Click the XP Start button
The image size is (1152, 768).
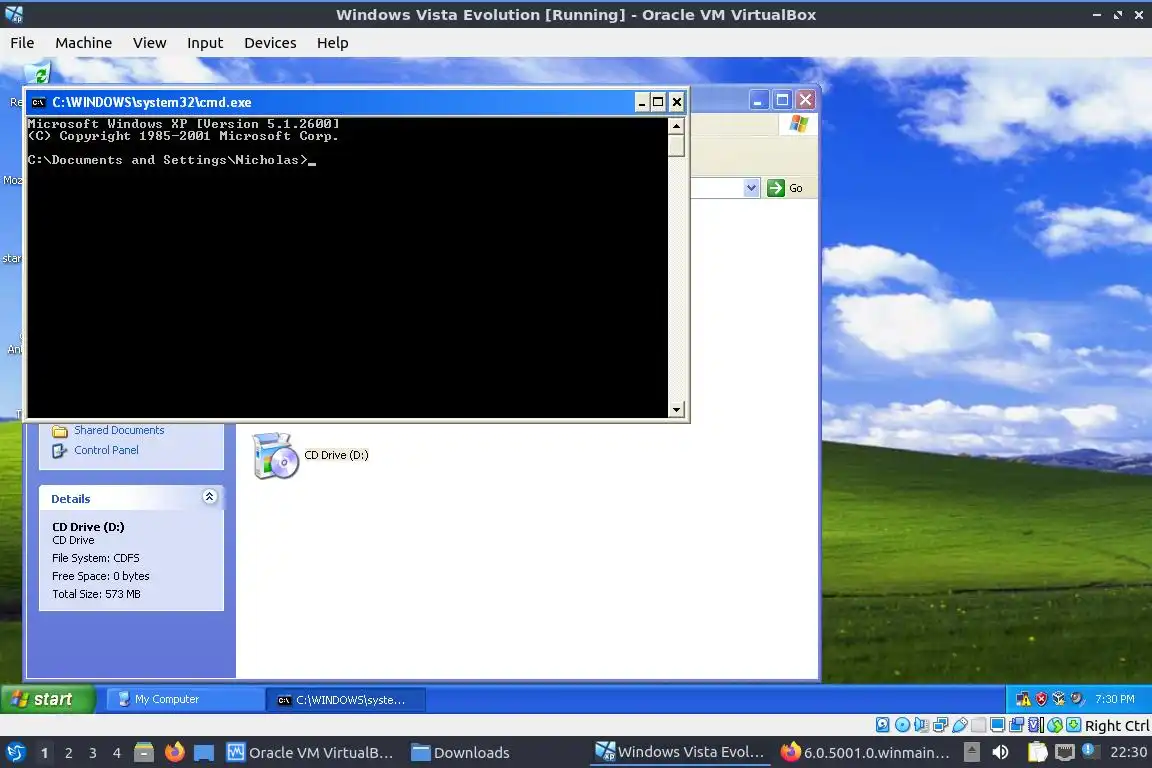point(48,699)
